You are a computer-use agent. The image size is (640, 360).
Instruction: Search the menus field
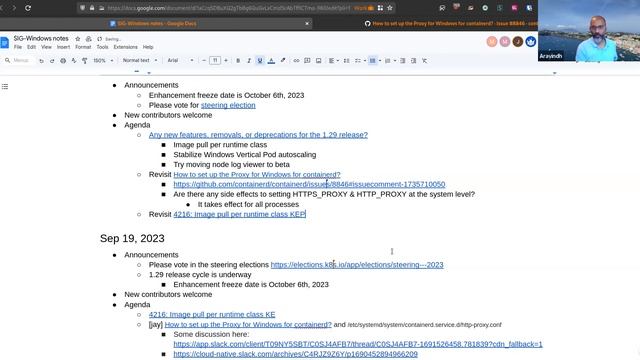(x=18, y=60)
